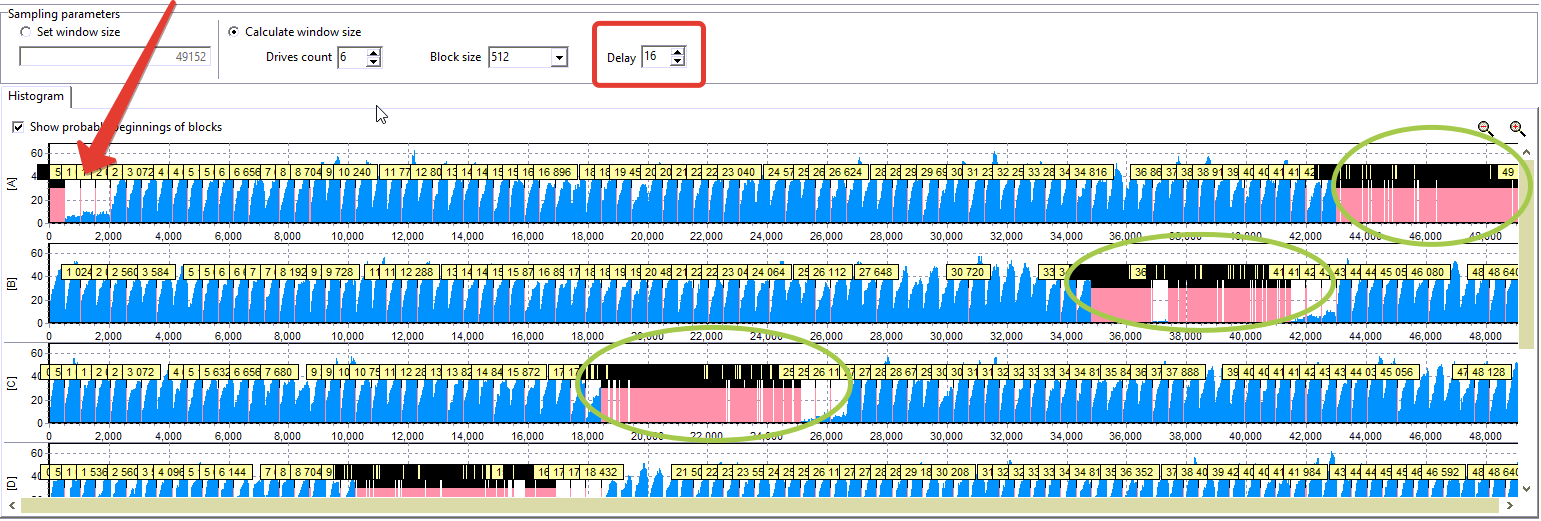This screenshot has height=521, width=1541.
Task: Select the Set window size option
Action: (x=26, y=32)
